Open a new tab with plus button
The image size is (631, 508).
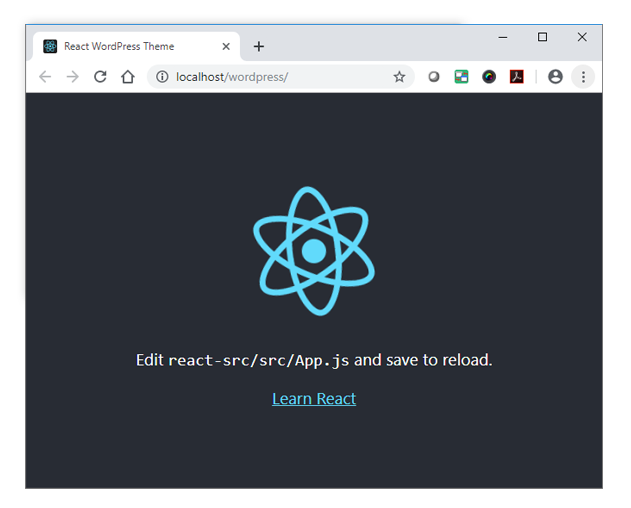[259, 46]
